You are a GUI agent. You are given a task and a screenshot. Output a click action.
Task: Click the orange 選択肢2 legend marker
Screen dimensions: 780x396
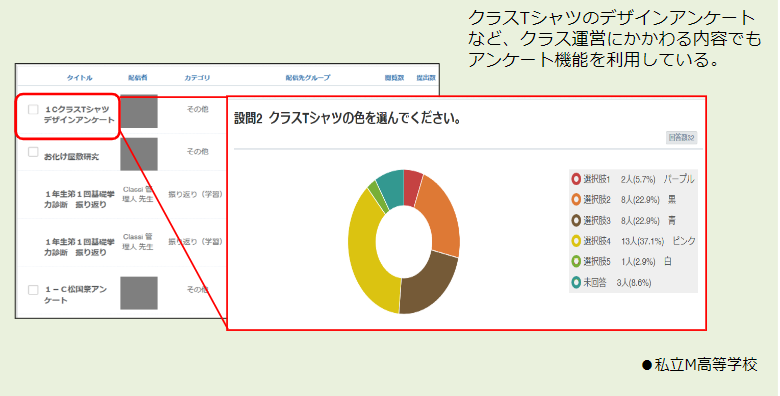[576, 199]
